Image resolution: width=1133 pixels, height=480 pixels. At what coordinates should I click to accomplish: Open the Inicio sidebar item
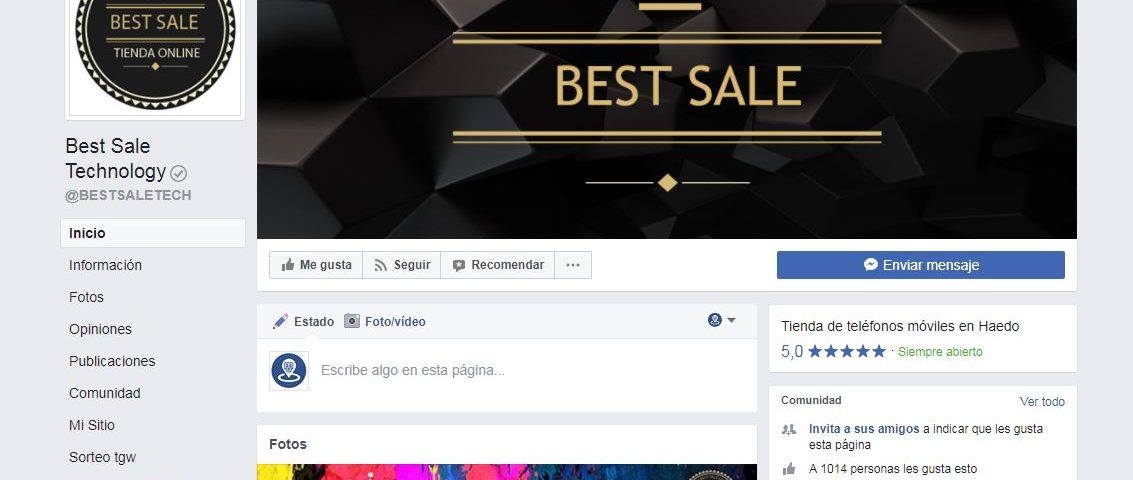[x=153, y=233]
